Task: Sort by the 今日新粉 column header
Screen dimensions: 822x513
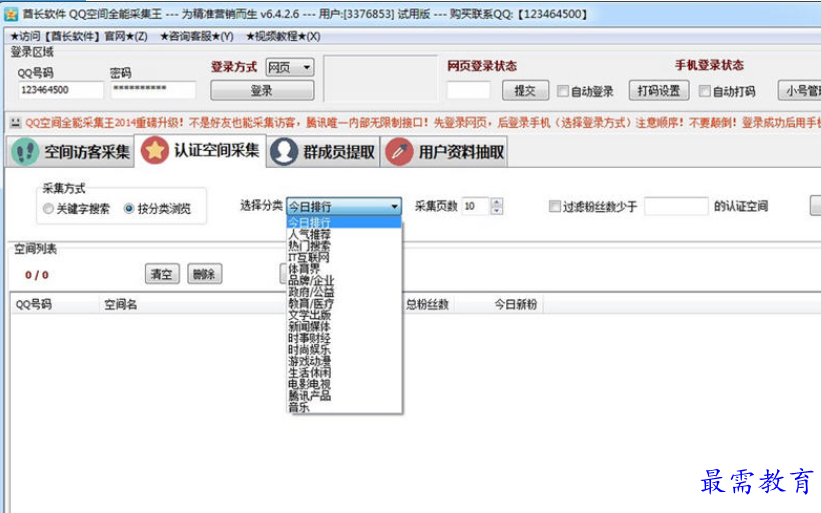Action: pos(516,304)
